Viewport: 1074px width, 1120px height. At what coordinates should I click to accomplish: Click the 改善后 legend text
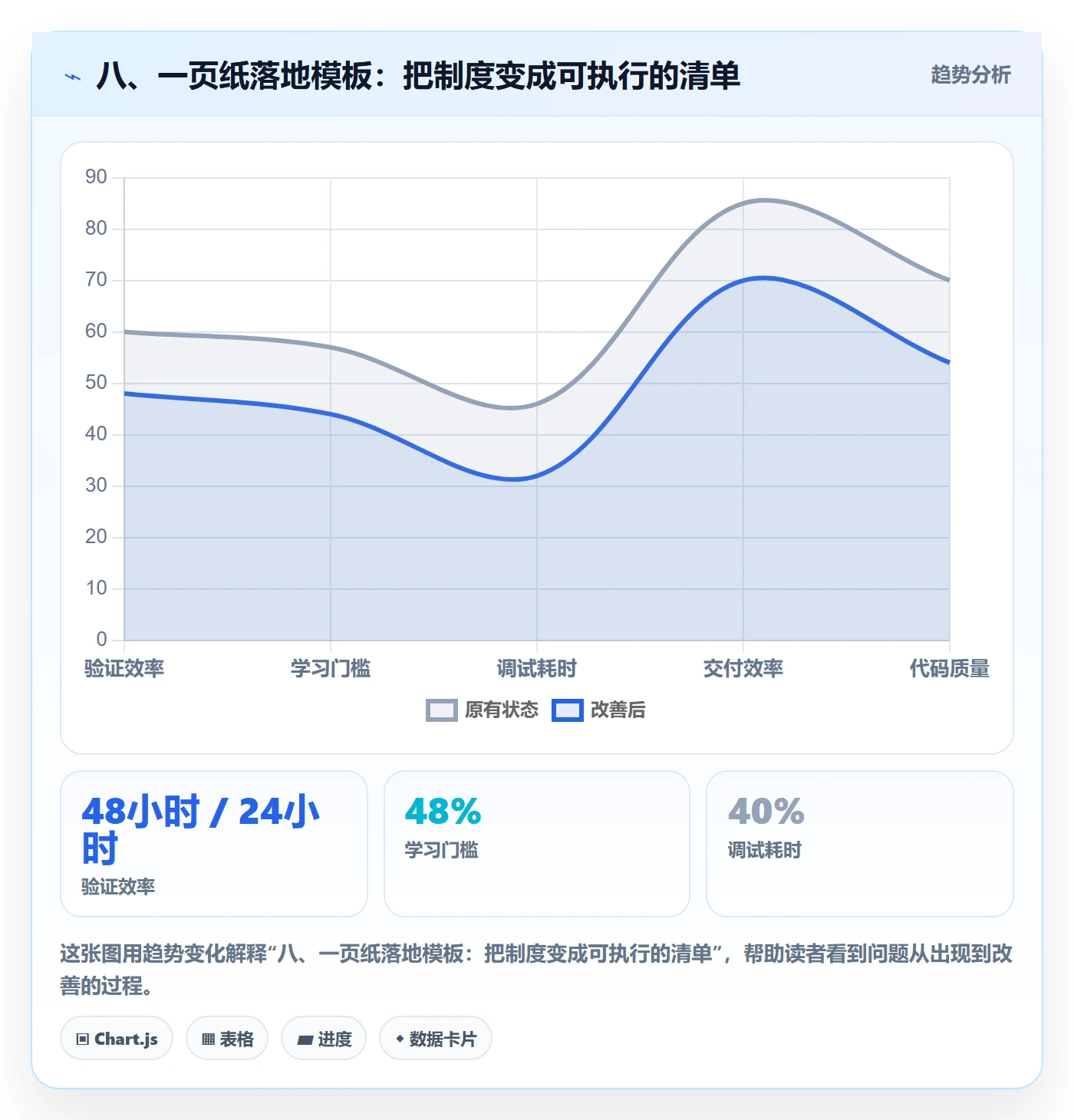618,710
